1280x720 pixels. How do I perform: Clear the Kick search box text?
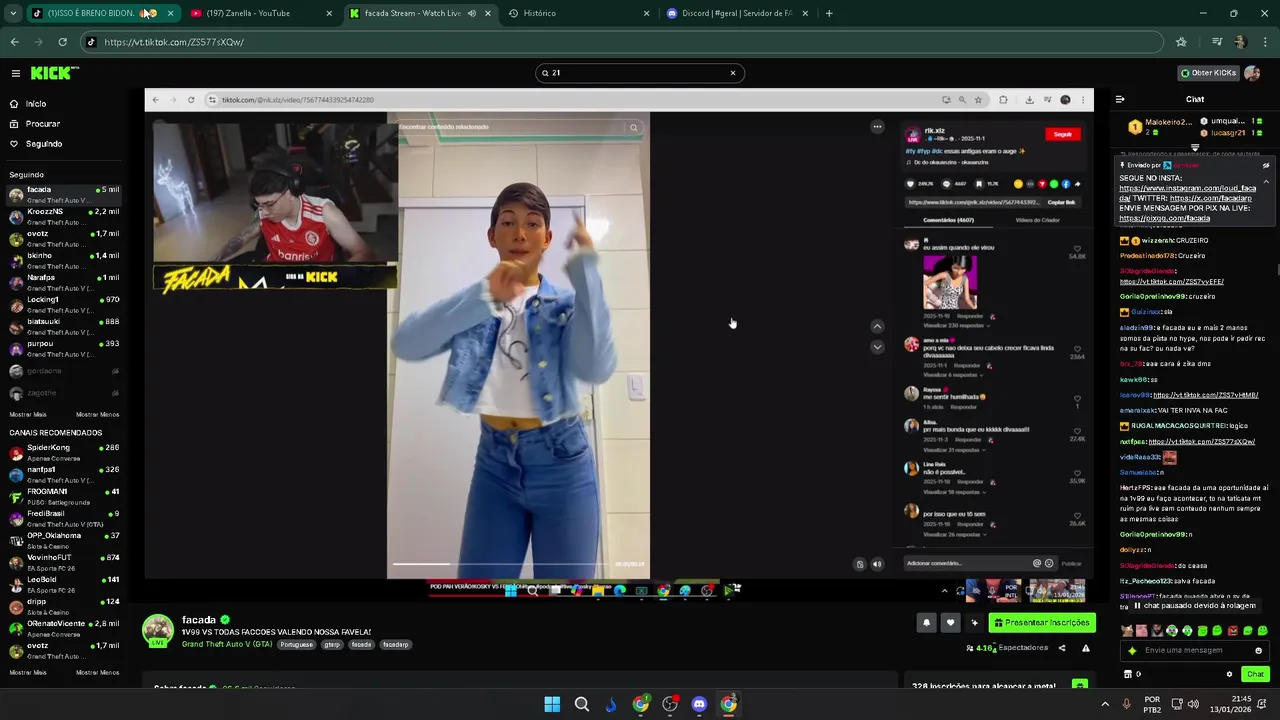[x=732, y=73]
